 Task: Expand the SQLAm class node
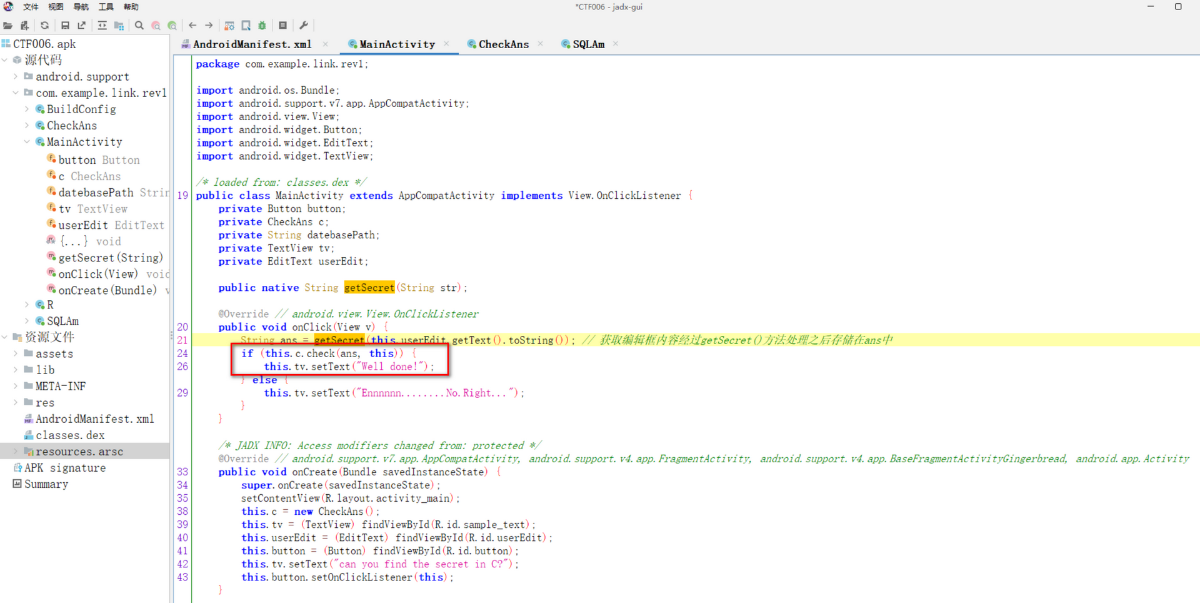tap(26, 321)
